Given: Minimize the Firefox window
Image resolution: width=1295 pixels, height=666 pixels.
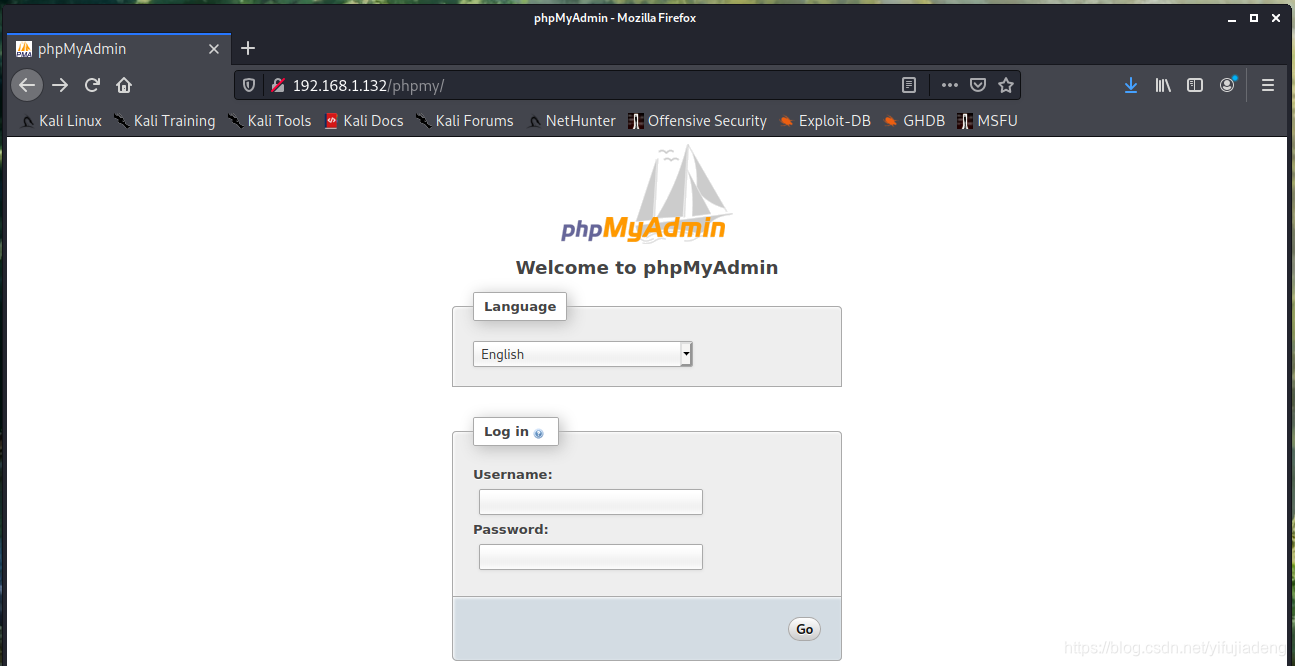Looking at the screenshot, I should pos(1231,18).
